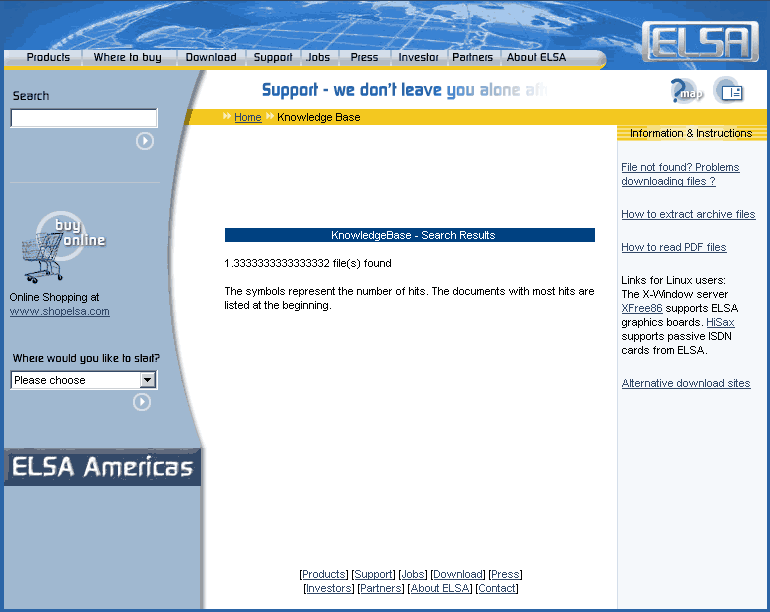This screenshot has height=612, width=770.
Task: Expand the Please choose dropdown
Action: [x=148, y=380]
